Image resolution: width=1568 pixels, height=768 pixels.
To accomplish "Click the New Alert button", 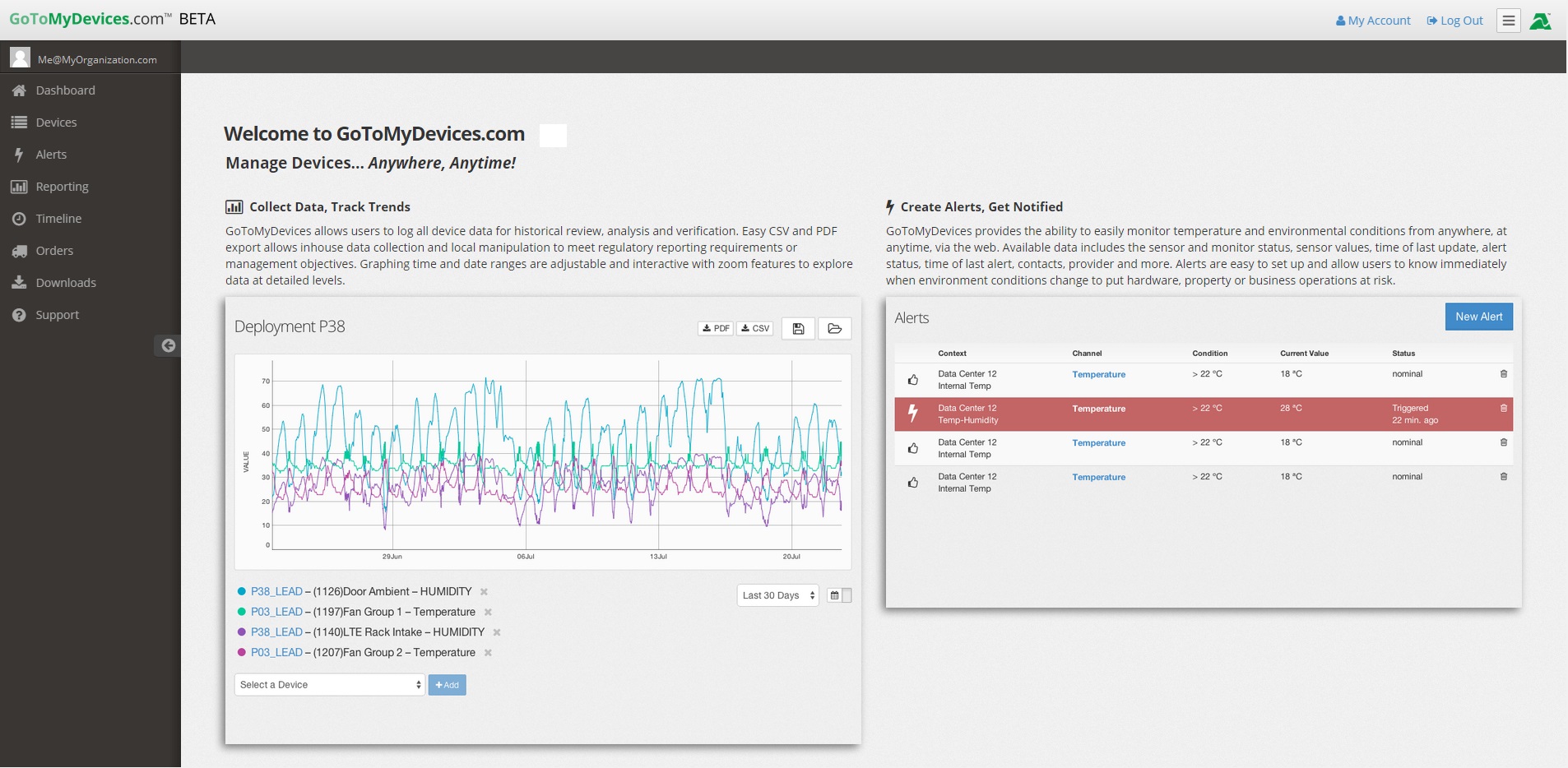I will click(1478, 317).
